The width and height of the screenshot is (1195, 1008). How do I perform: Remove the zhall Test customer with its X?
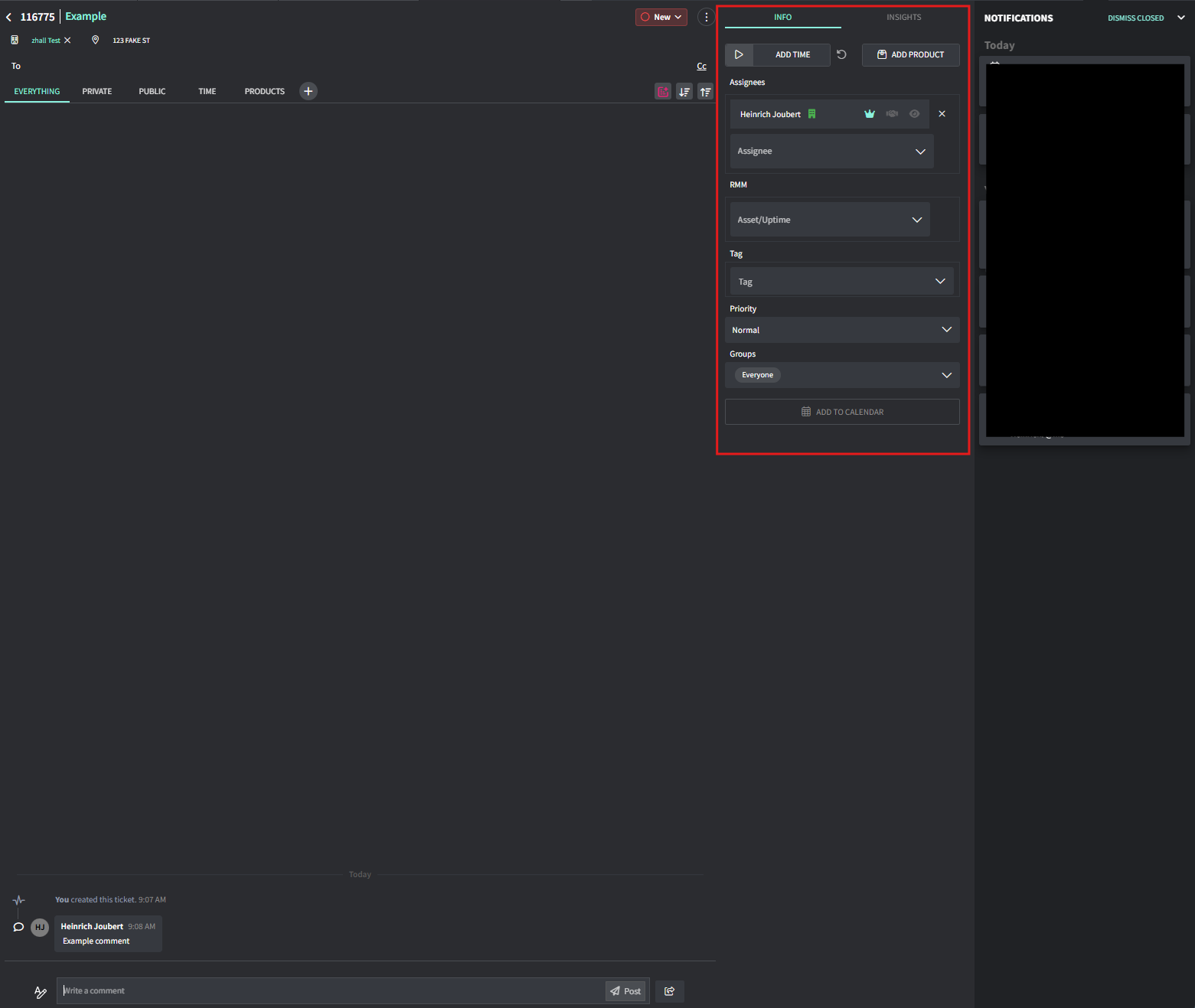67,40
